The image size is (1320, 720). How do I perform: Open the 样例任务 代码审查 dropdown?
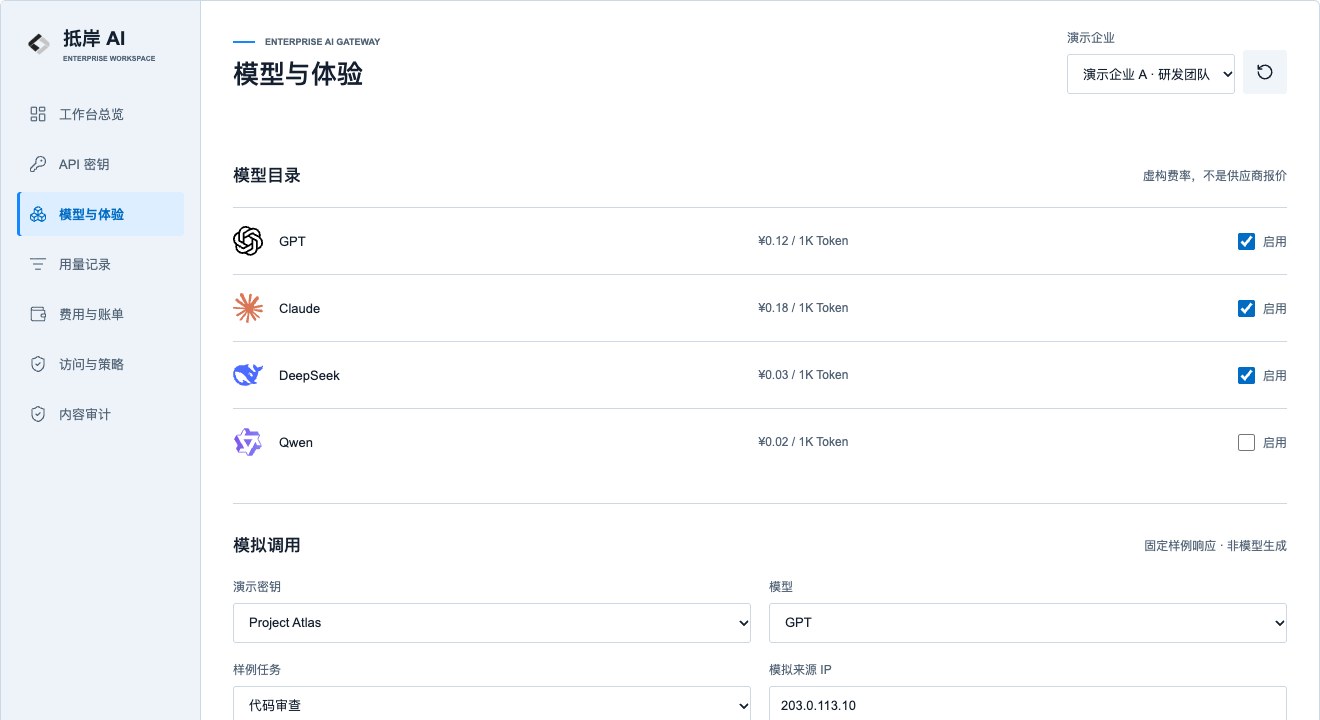(492, 704)
